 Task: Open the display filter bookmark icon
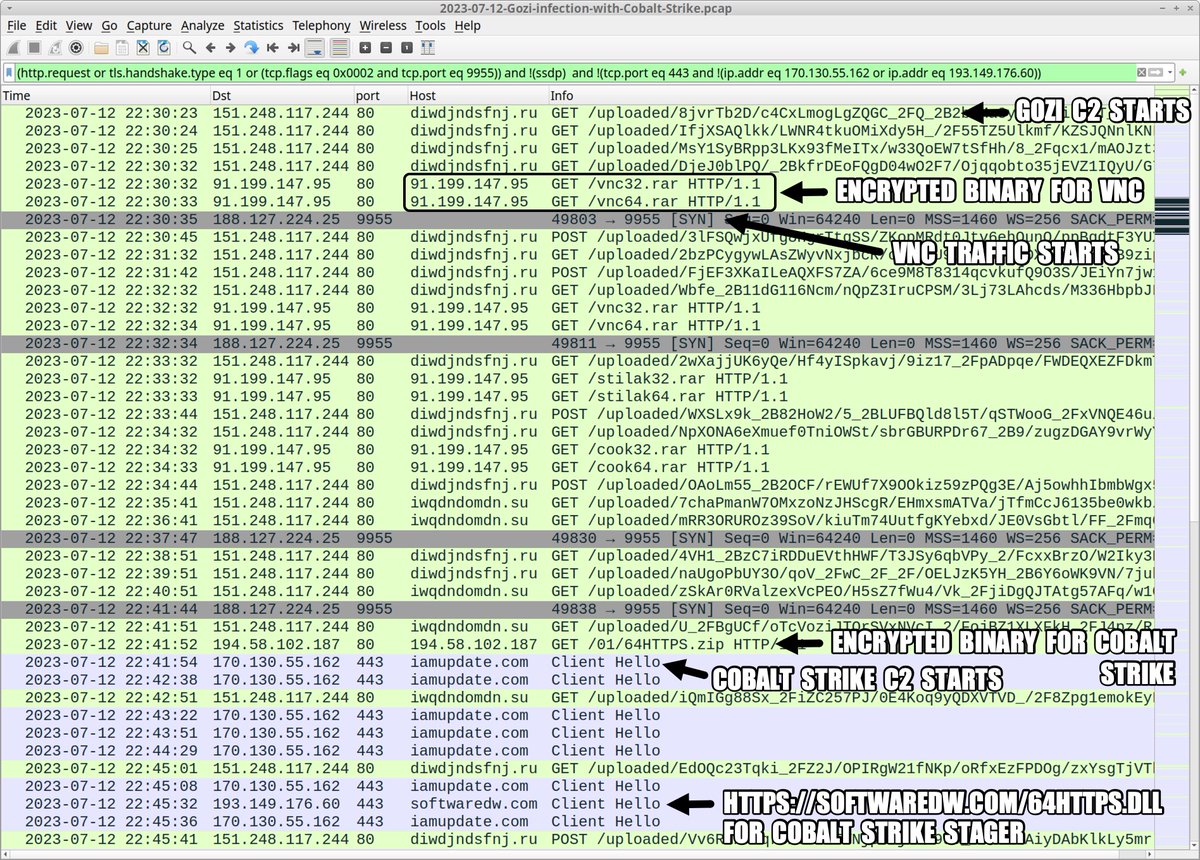click(x=9, y=72)
